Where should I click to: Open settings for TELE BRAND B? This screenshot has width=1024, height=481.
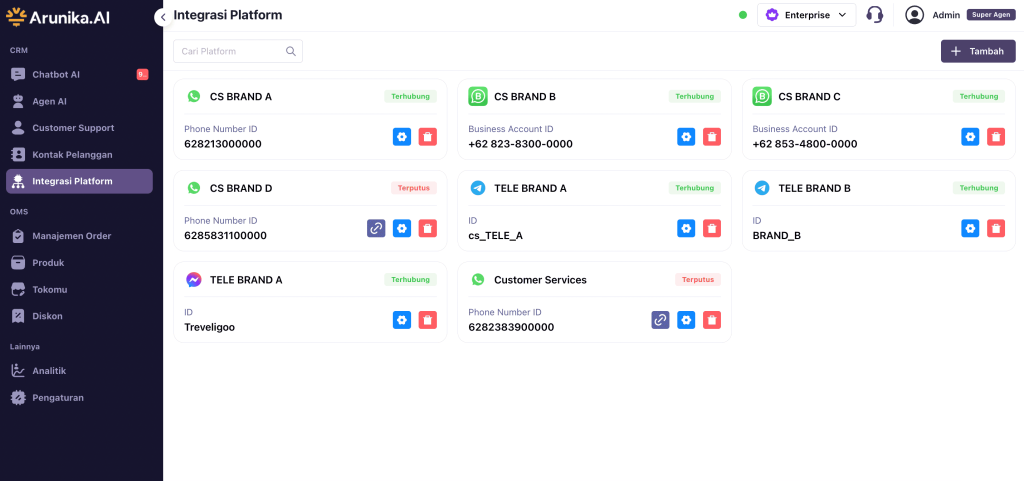970,228
